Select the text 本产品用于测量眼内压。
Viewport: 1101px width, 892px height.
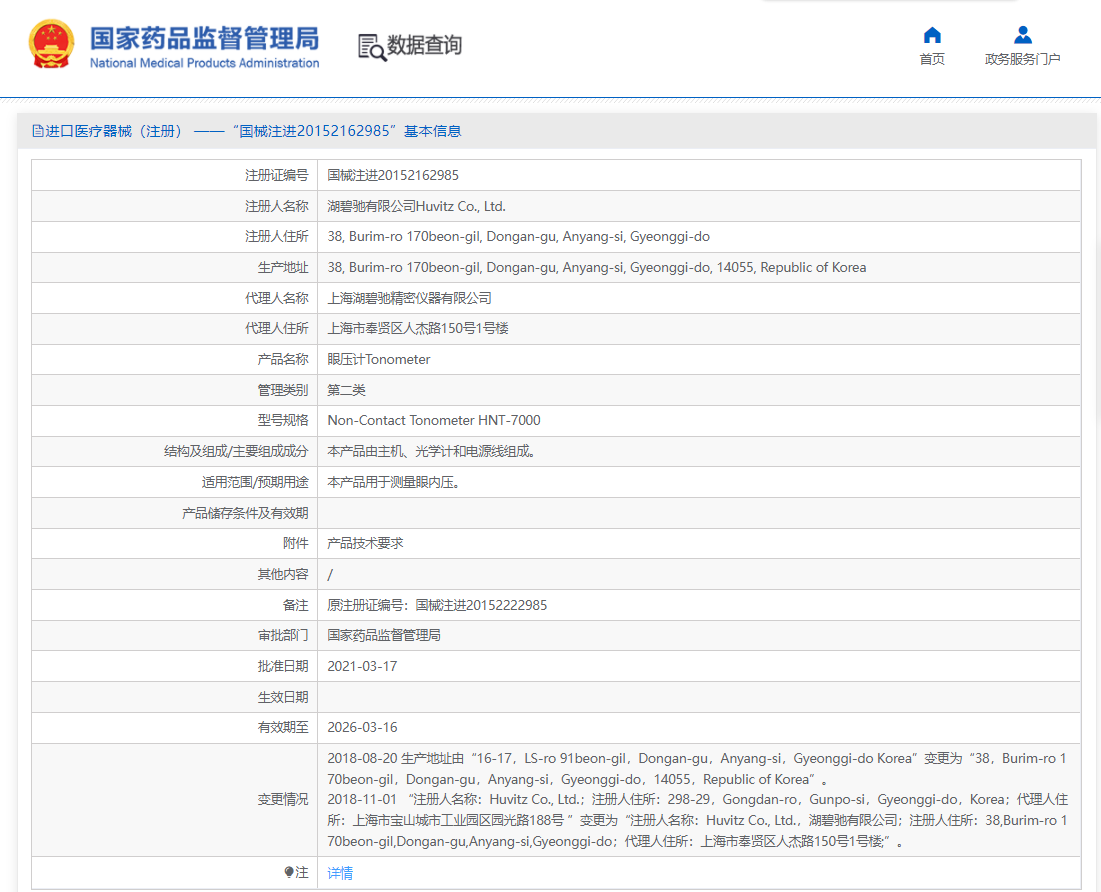394,483
